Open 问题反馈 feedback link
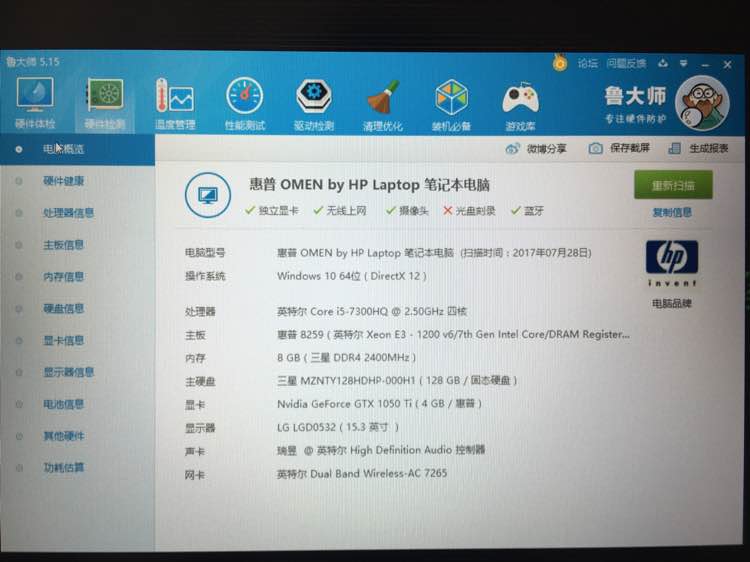Viewport: 750px width, 562px height. [x=626, y=63]
